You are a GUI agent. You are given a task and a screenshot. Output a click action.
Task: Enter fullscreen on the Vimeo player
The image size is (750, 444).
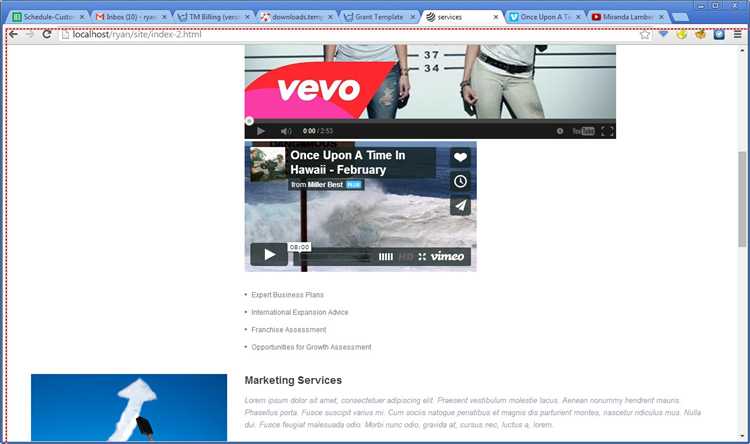(x=422, y=257)
